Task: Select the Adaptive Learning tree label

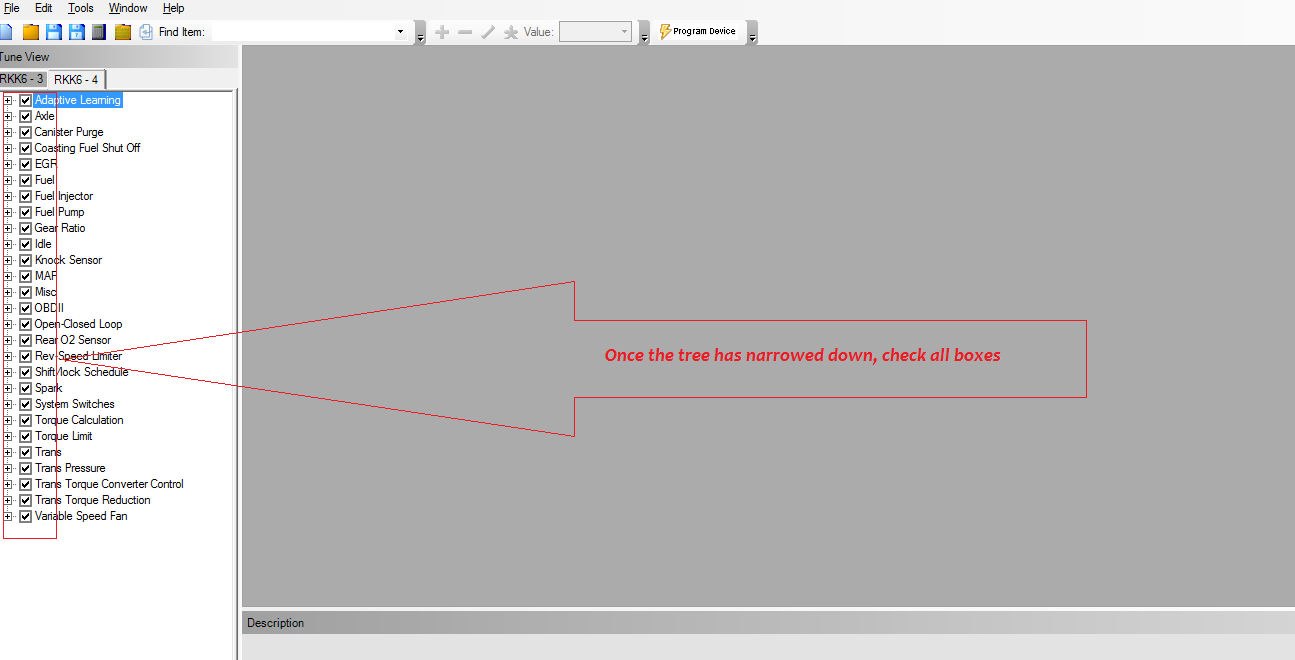Action: [x=78, y=100]
